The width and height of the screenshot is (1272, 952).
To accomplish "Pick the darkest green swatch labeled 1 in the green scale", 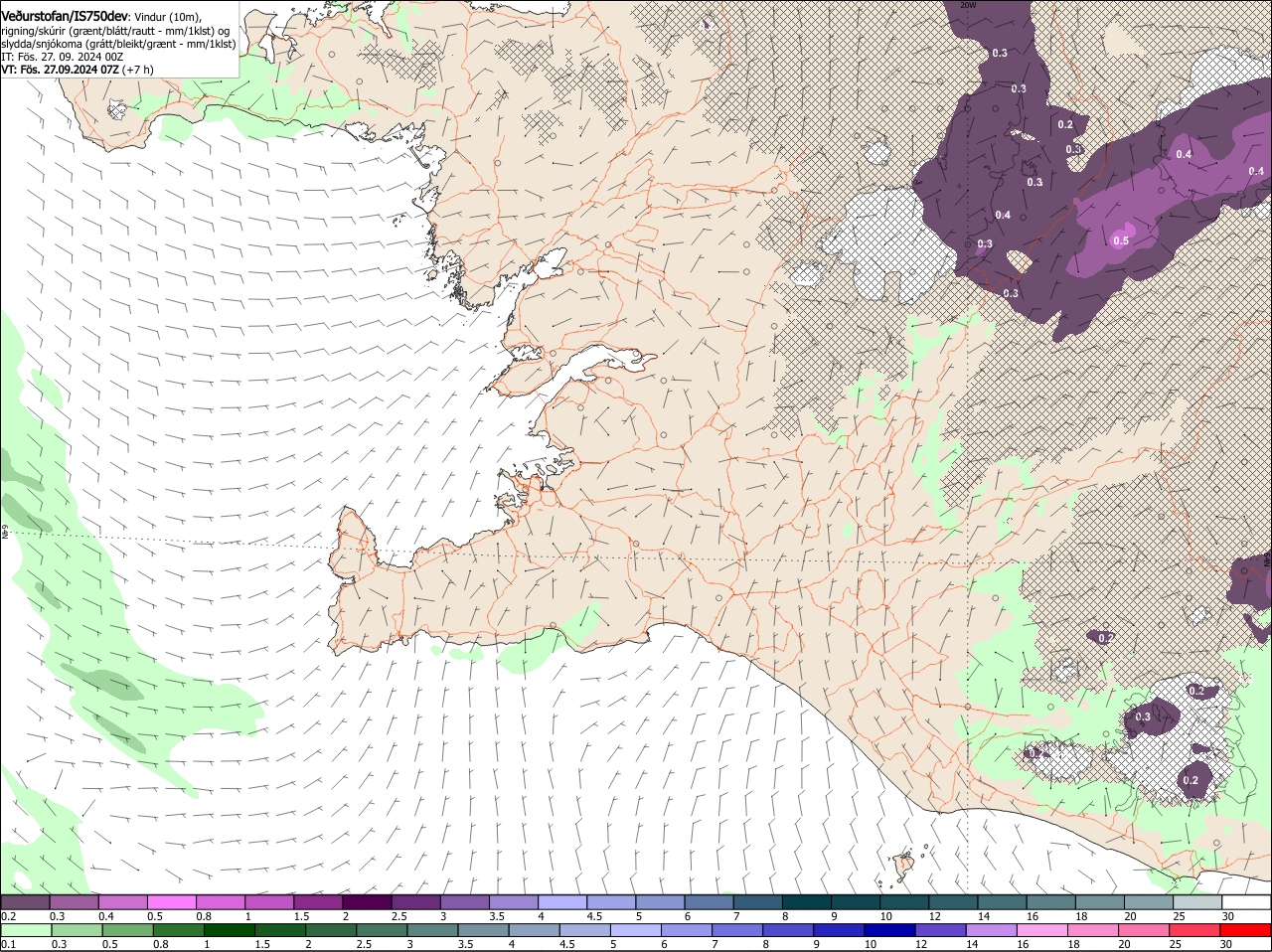I will 229,930.
